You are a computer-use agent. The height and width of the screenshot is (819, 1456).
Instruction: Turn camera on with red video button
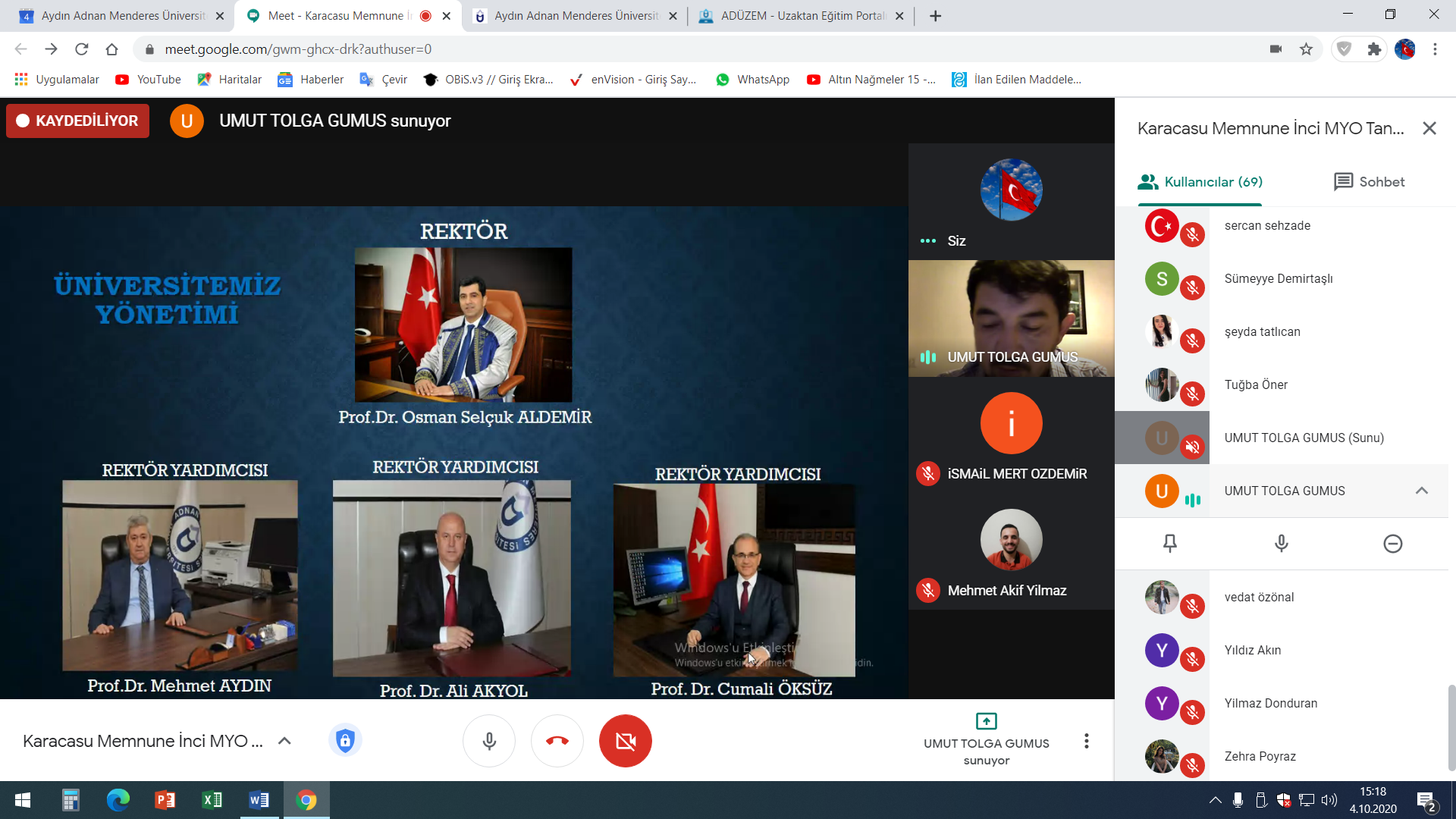pos(625,741)
